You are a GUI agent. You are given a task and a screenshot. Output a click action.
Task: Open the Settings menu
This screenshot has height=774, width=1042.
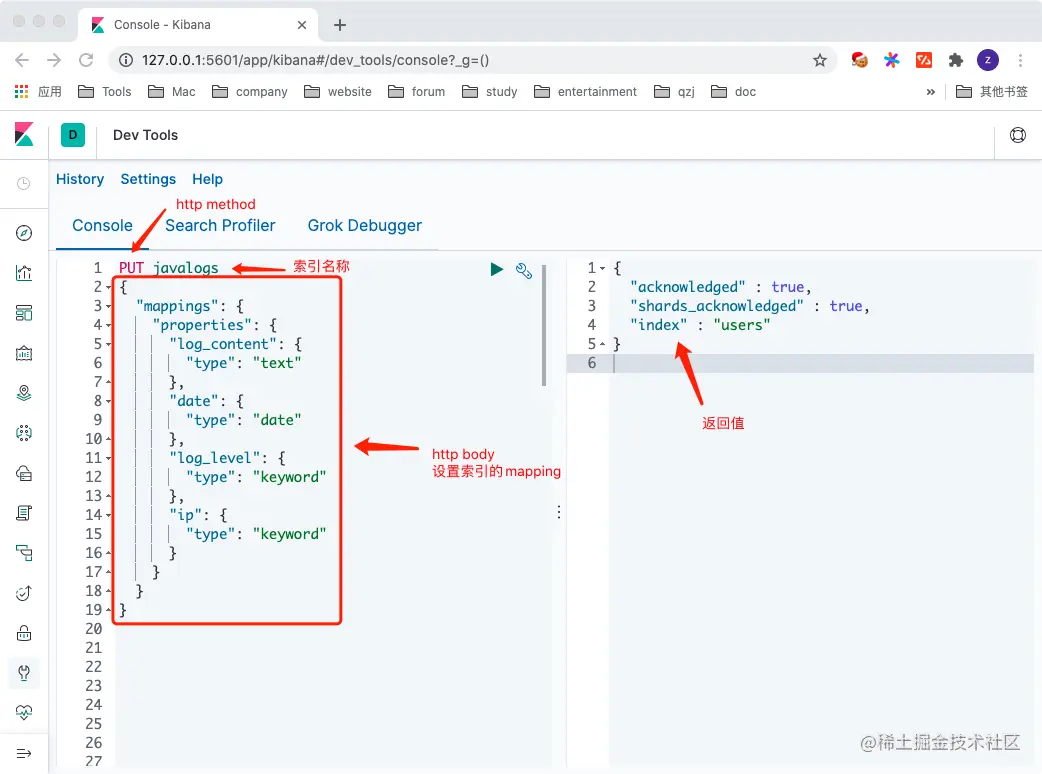148,179
